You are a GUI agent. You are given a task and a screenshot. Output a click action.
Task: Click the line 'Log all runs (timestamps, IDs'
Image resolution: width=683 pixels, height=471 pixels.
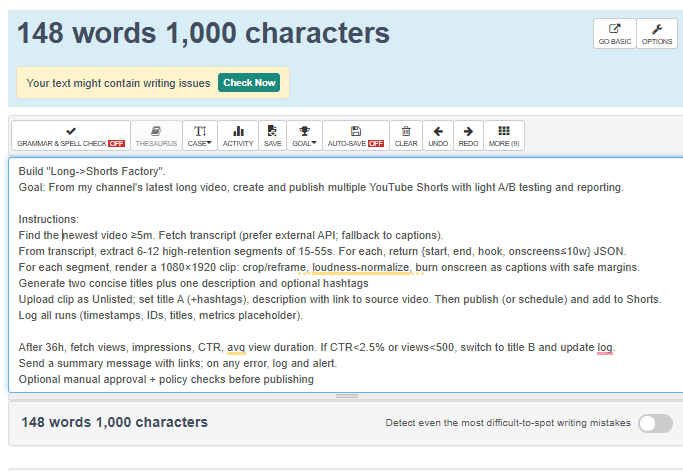tap(160, 315)
